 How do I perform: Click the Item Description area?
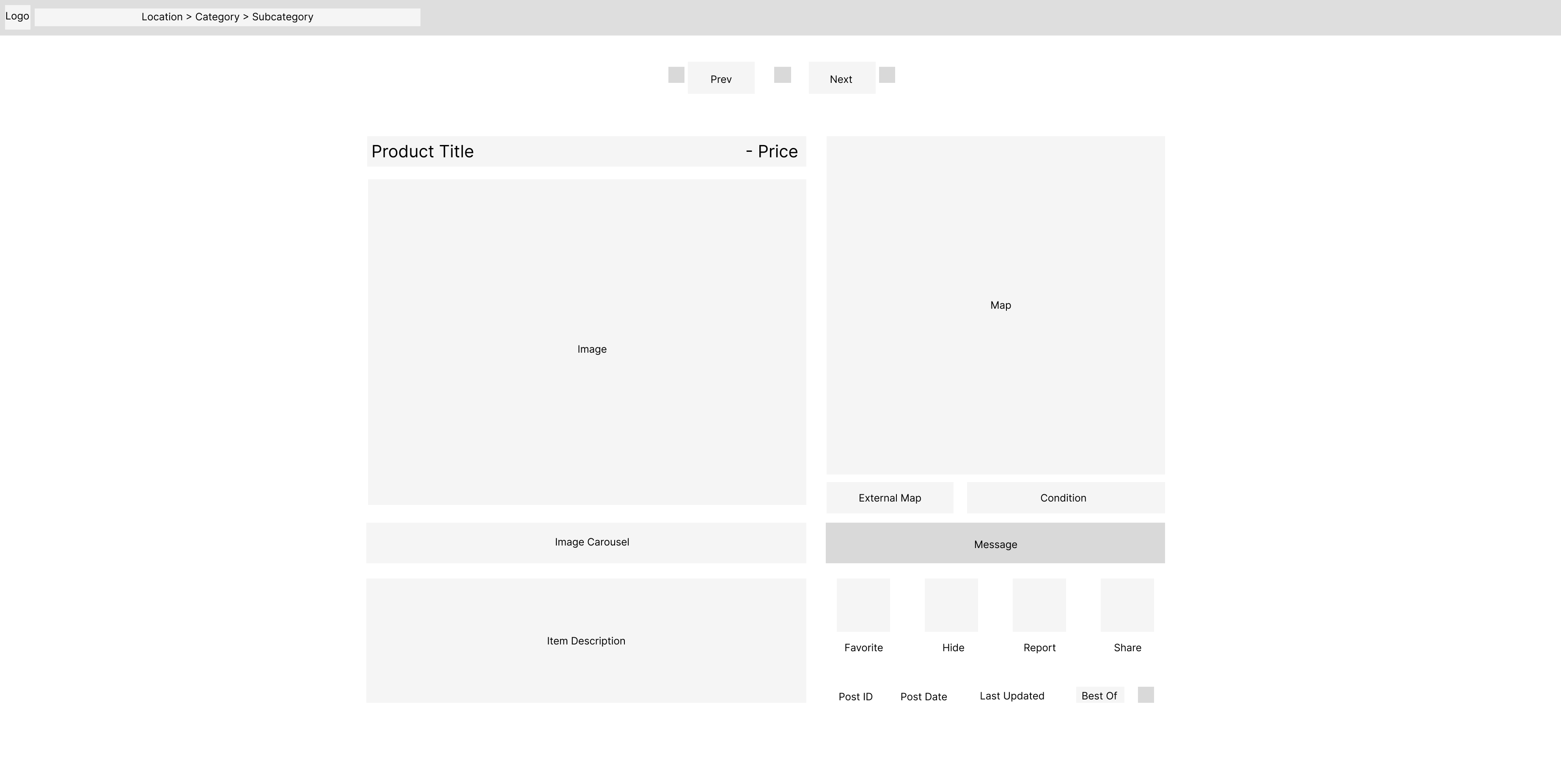point(586,640)
